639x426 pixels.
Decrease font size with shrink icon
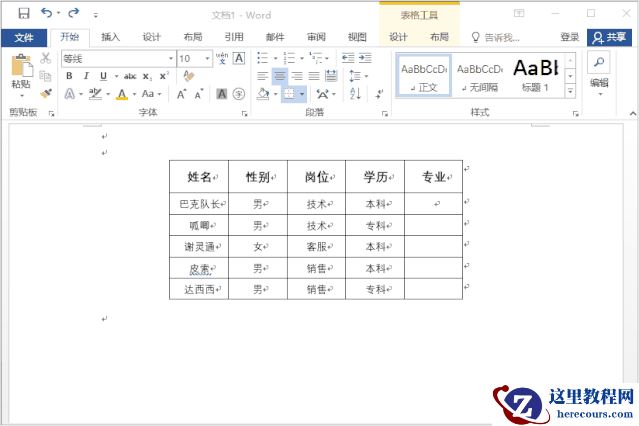point(199,94)
